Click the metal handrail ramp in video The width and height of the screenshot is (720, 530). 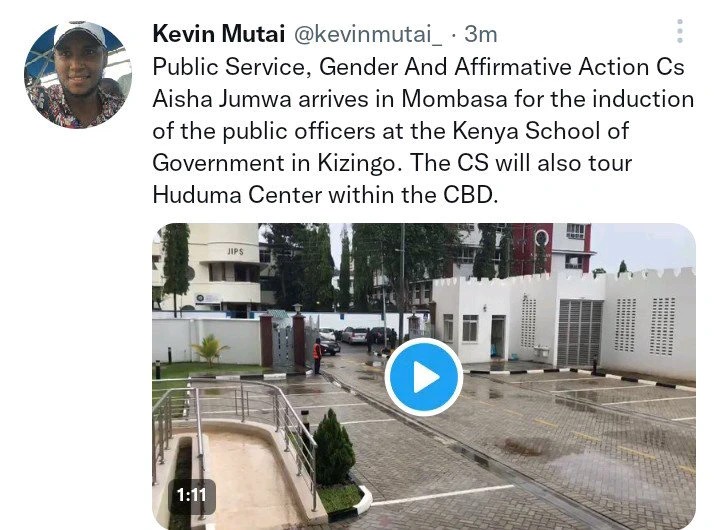click(x=234, y=432)
